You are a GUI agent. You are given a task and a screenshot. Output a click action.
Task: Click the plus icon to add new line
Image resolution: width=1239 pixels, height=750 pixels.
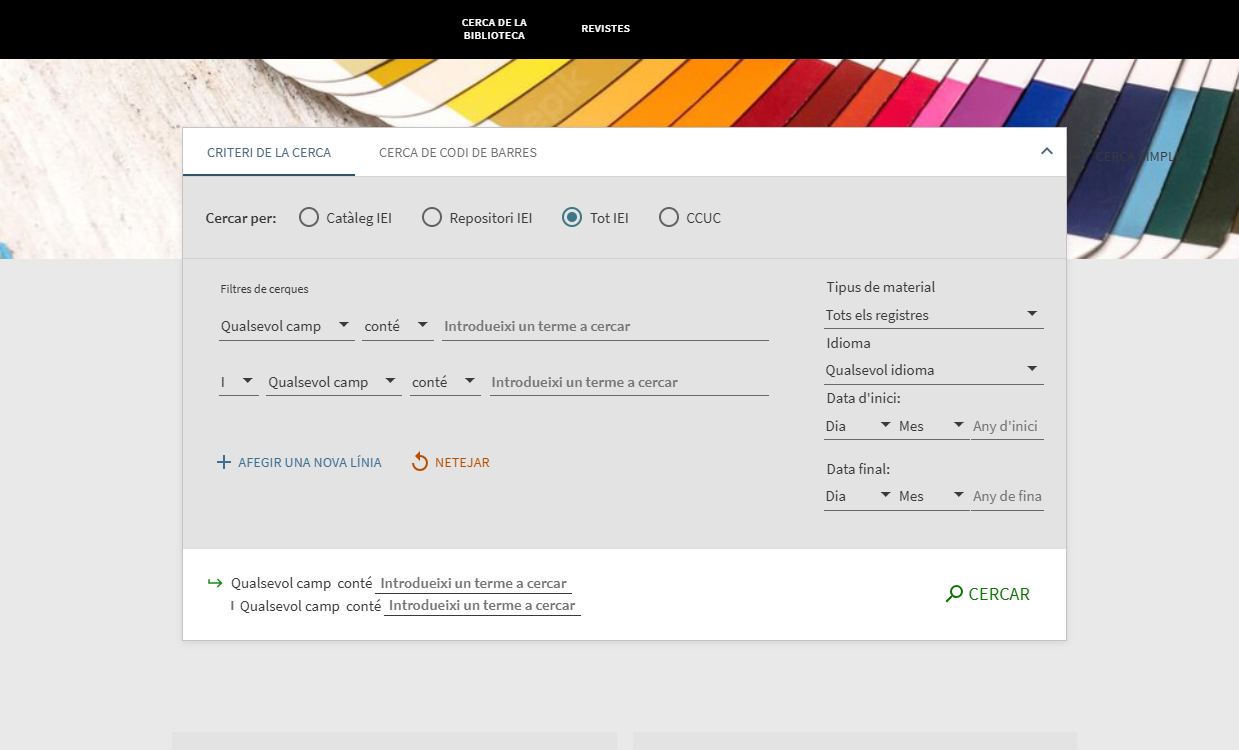[x=224, y=462]
